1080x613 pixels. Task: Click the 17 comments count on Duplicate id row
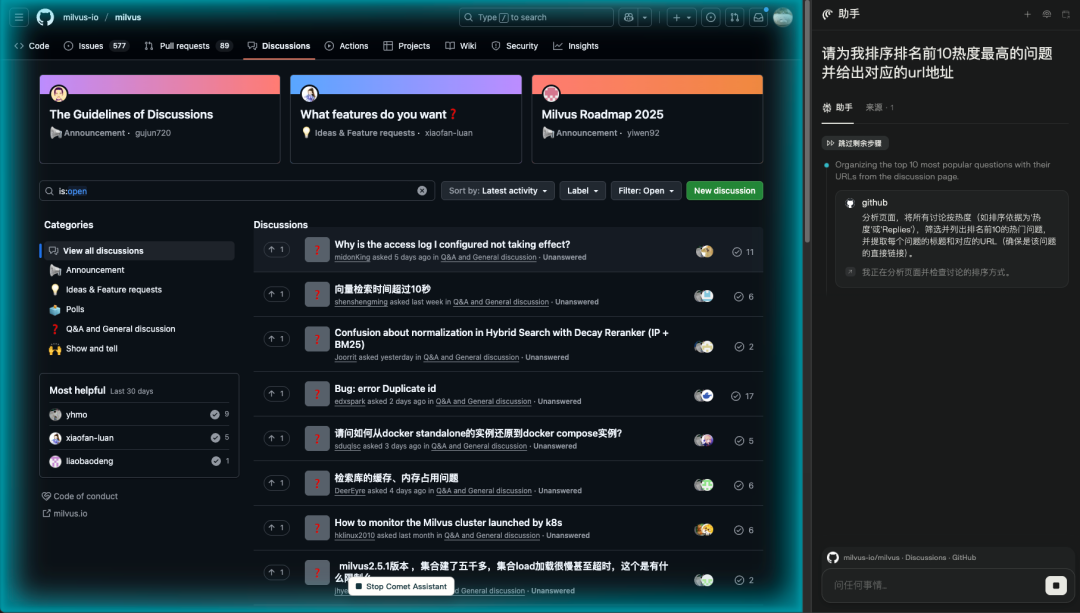[742, 396]
